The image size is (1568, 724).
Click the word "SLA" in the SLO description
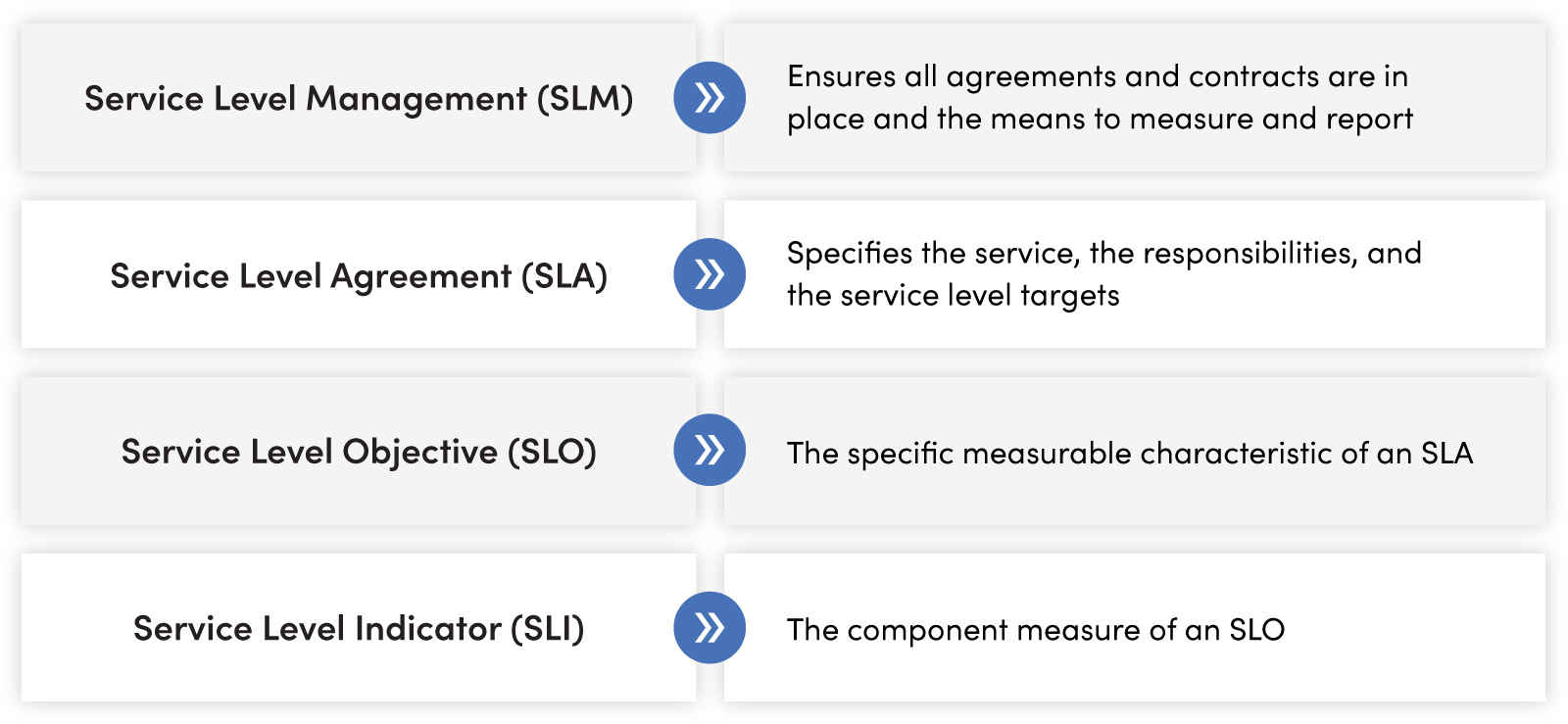tap(1446, 454)
